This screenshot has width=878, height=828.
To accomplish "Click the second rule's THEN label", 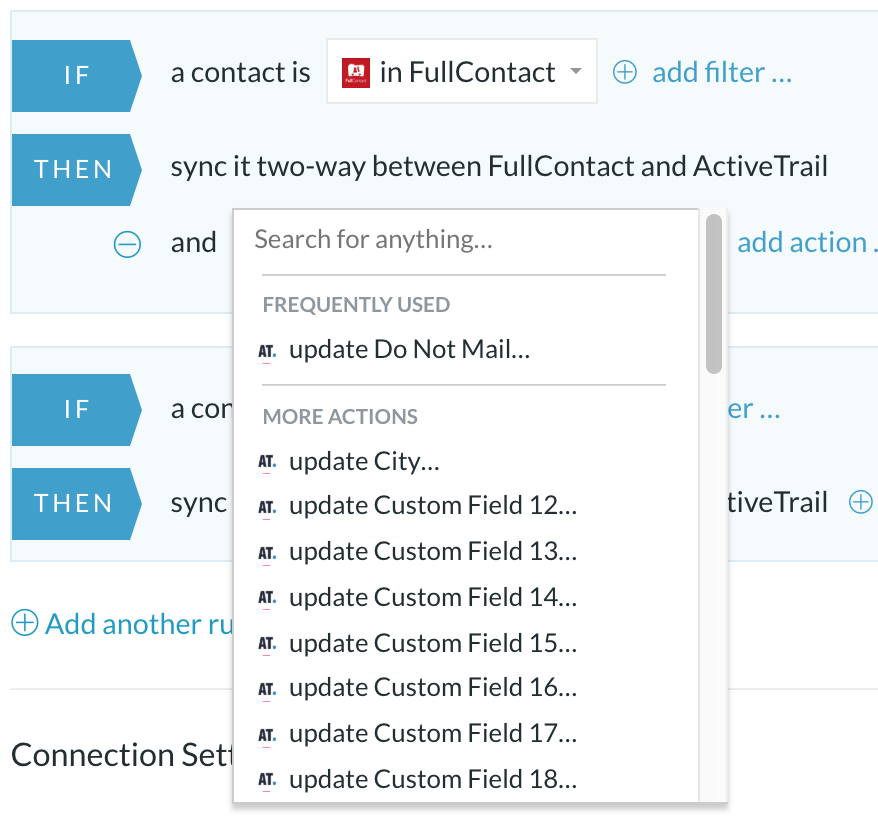I will pyautogui.click(x=76, y=504).
